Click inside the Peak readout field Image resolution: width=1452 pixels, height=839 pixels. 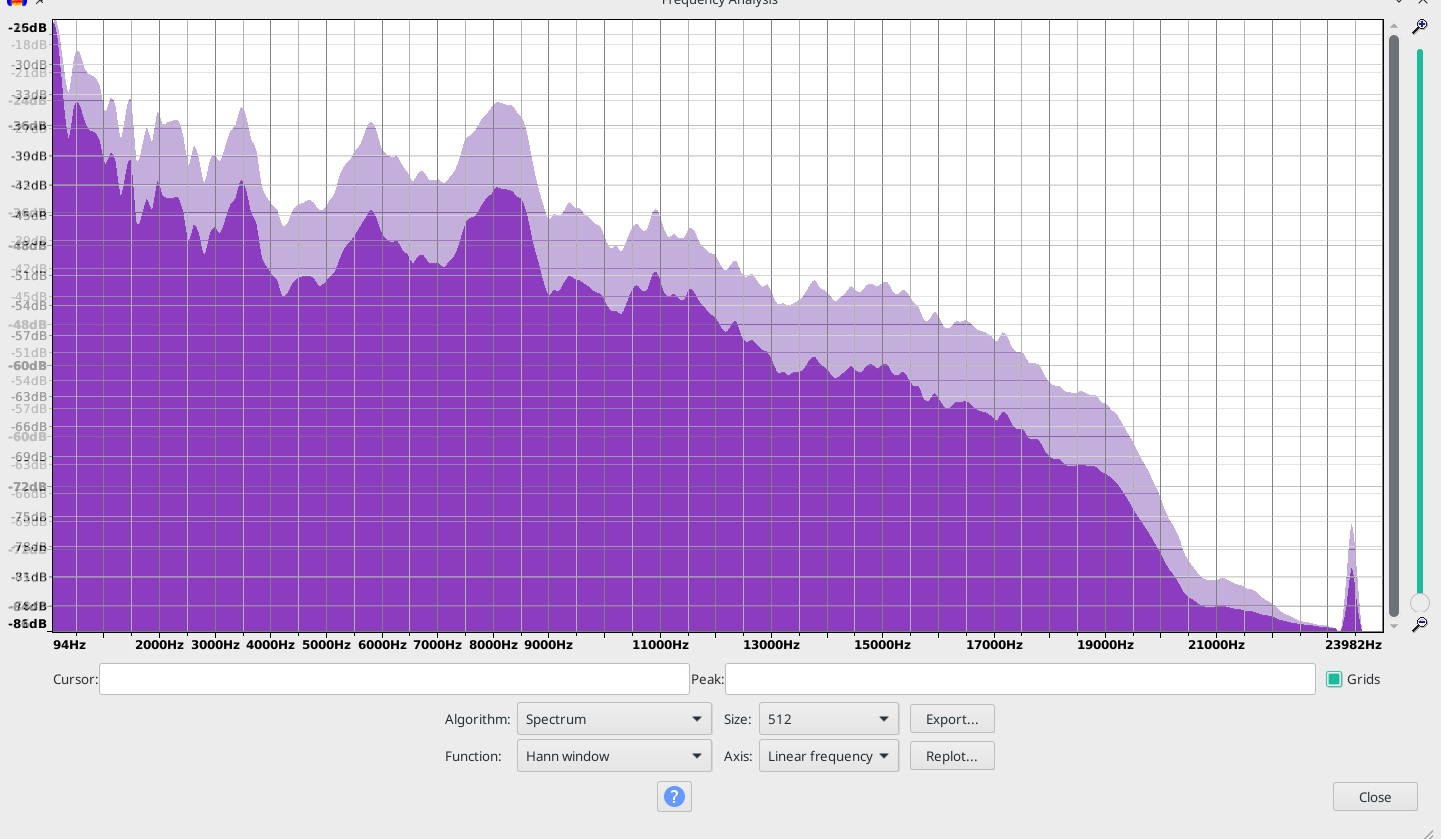(x=1020, y=679)
